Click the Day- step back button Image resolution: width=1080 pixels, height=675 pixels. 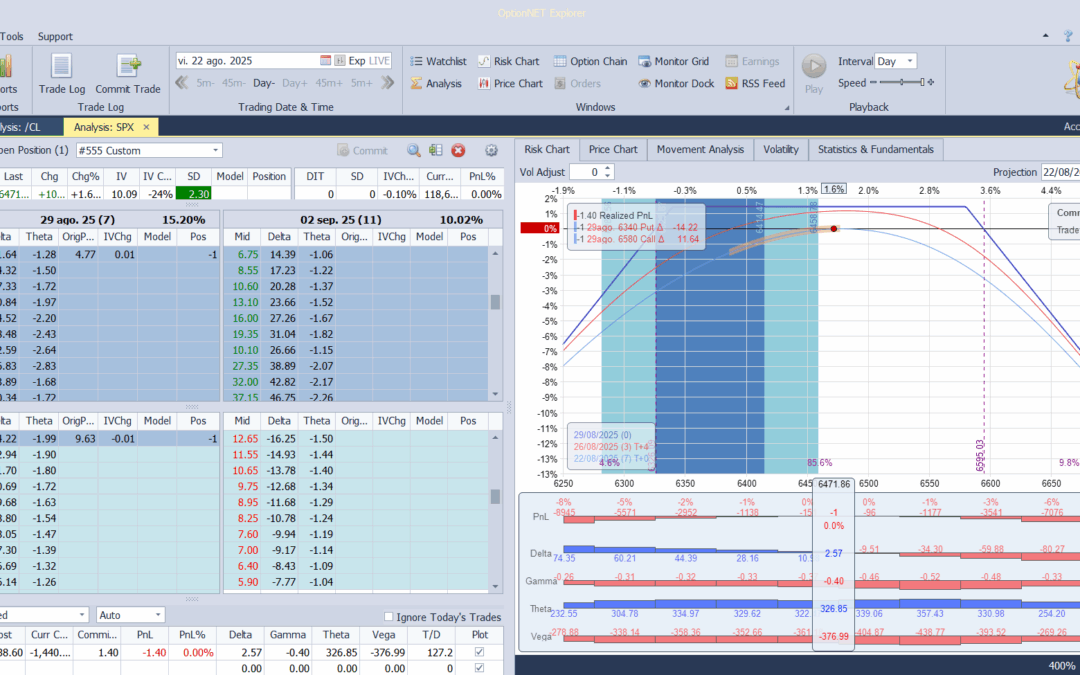(264, 83)
